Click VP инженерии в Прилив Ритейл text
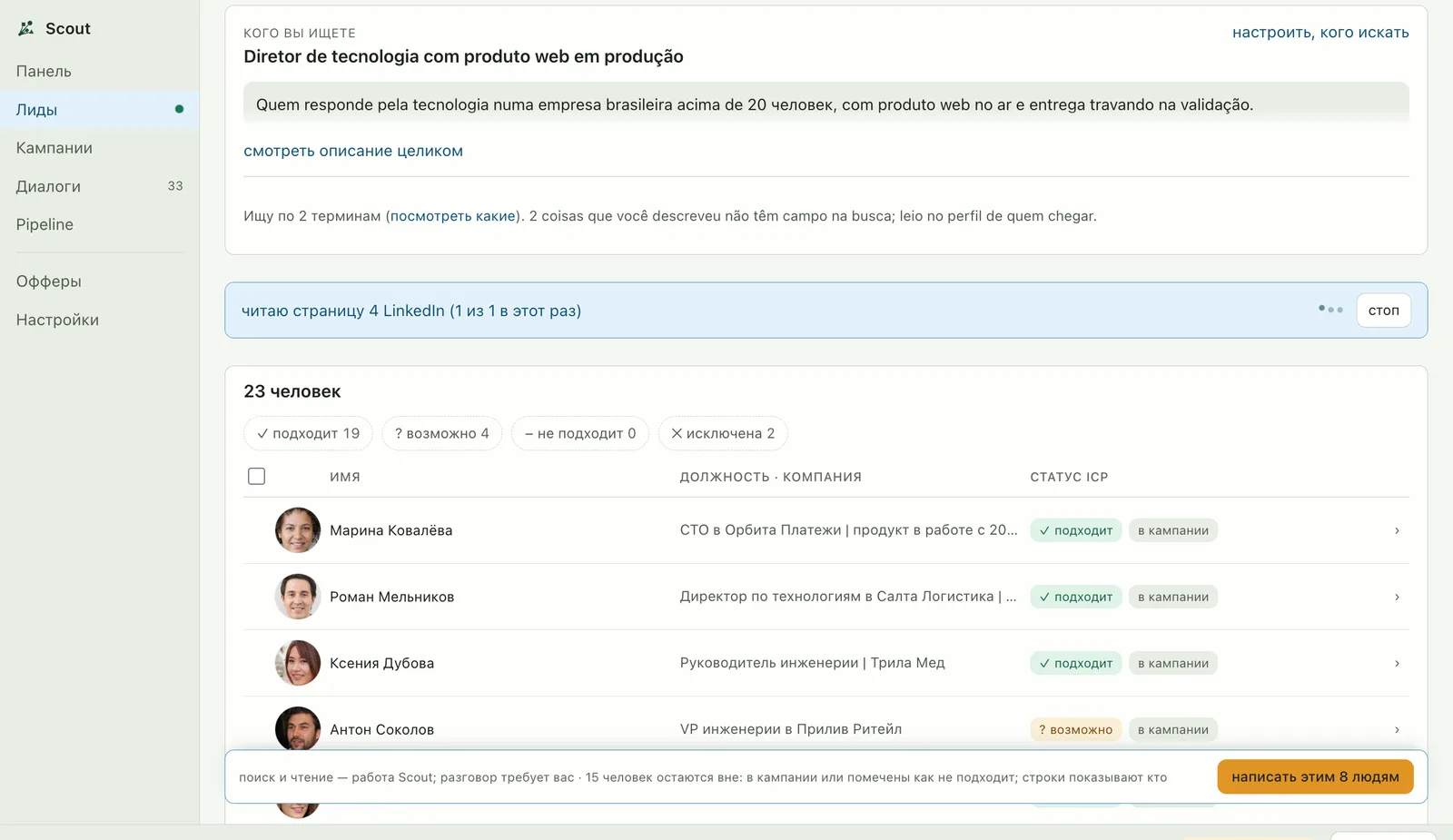1453x840 pixels. [x=791, y=729]
